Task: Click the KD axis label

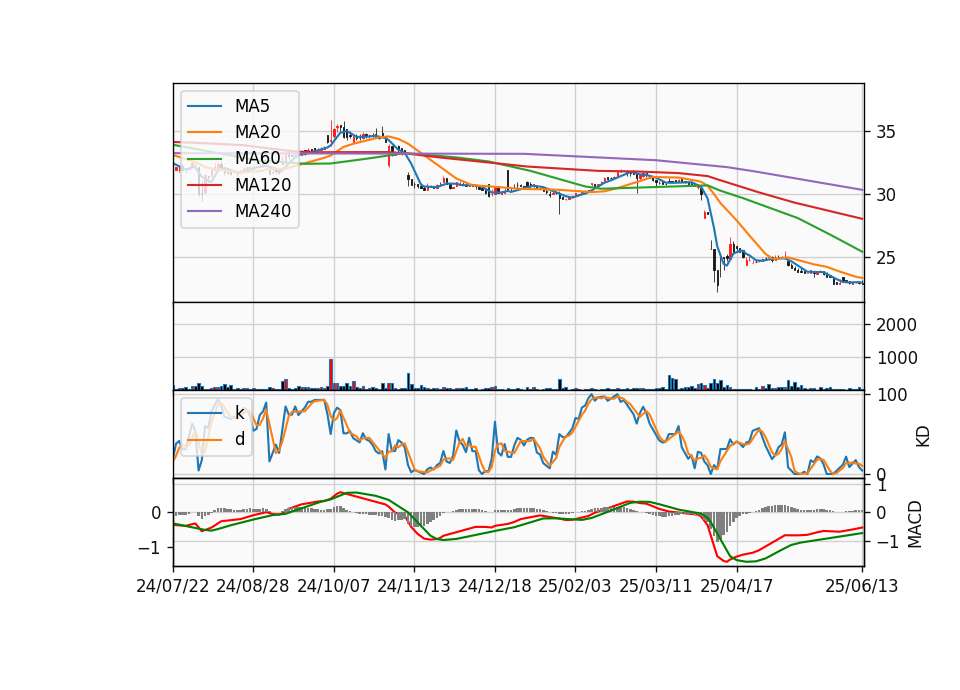Action: pyautogui.click(x=923, y=436)
